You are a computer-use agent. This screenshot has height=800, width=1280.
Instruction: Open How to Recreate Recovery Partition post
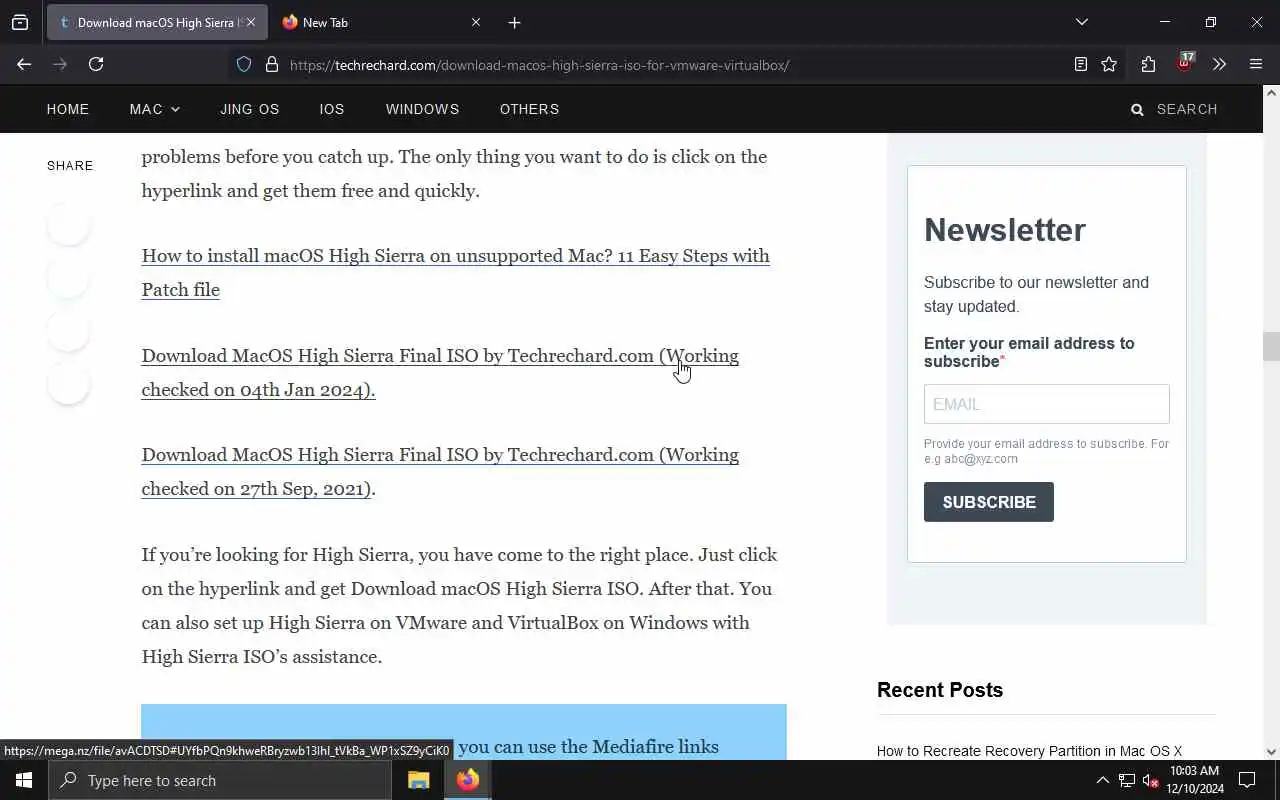coord(1029,751)
